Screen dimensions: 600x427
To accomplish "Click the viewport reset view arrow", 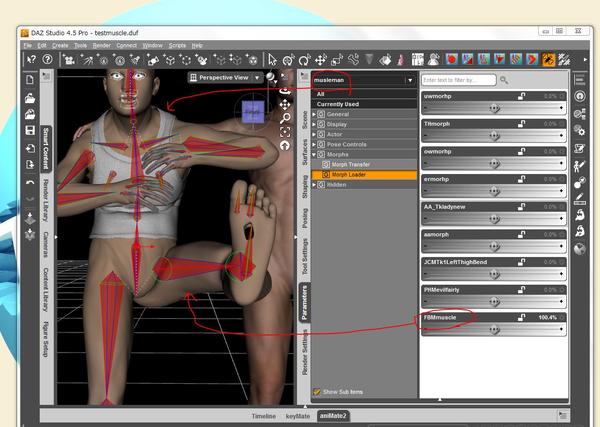I will (x=285, y=145).
